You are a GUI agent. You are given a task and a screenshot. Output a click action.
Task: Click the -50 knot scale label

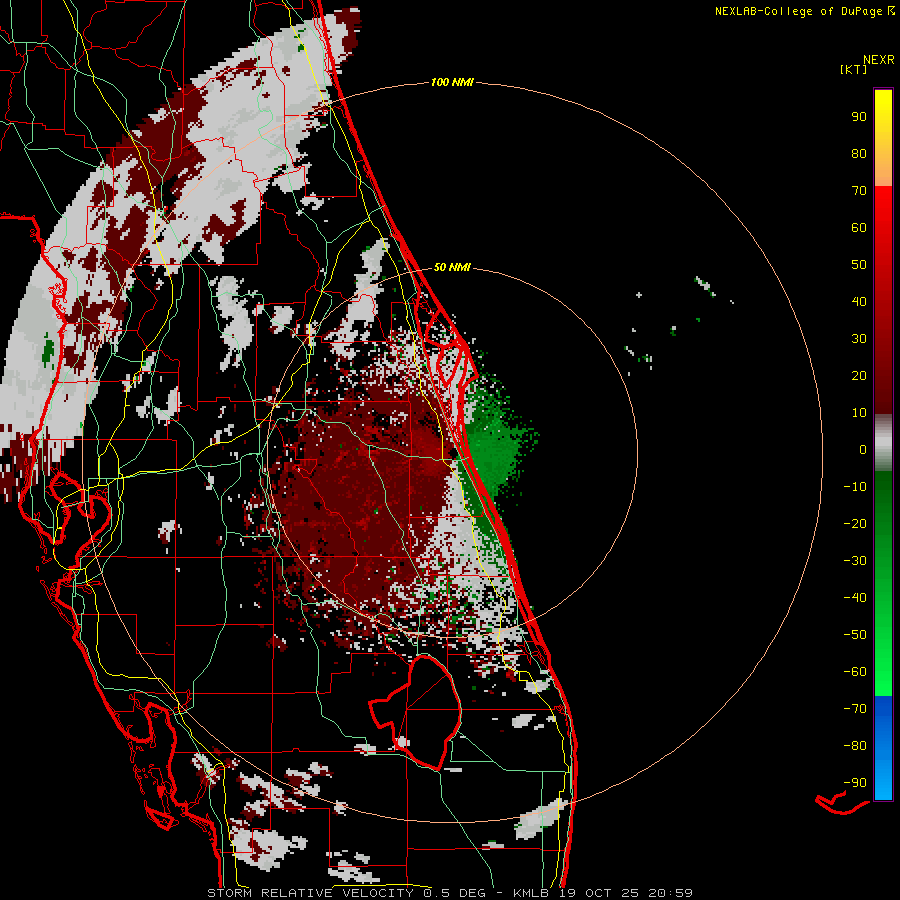tap(855, 635)
